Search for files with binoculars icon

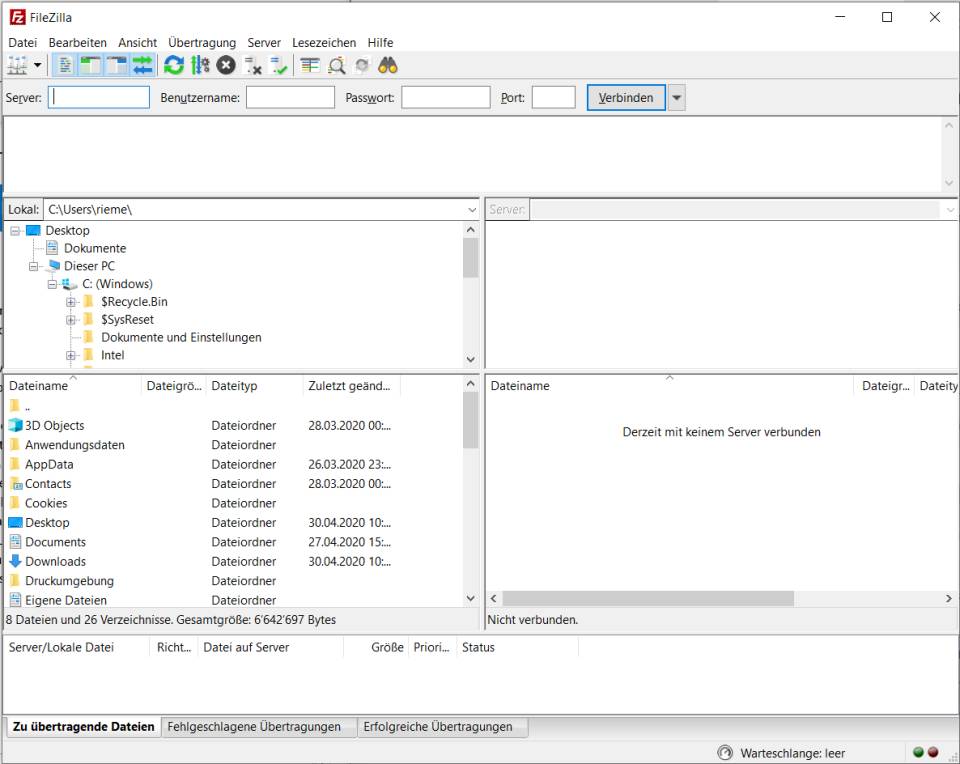click(388, 65)
